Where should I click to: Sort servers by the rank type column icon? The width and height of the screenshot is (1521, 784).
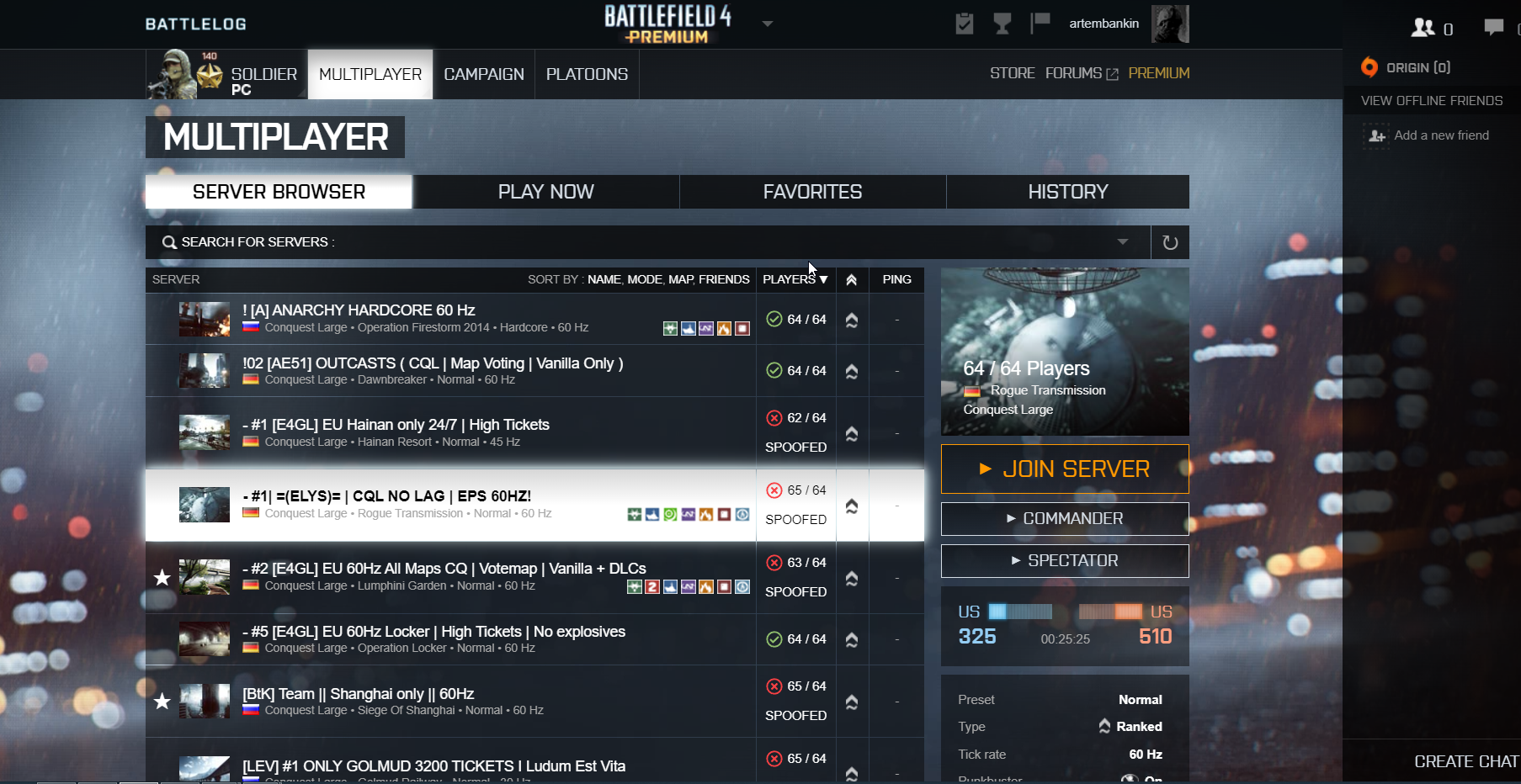point(852,279)
